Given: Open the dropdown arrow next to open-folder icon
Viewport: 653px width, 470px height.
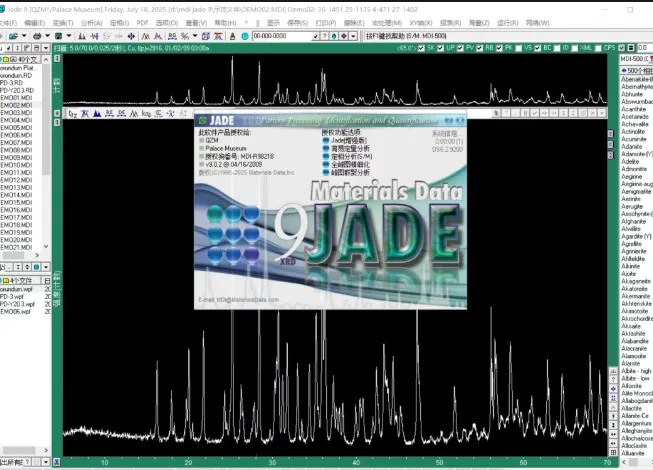Looking at the screenshot, I should pos(24,36).
